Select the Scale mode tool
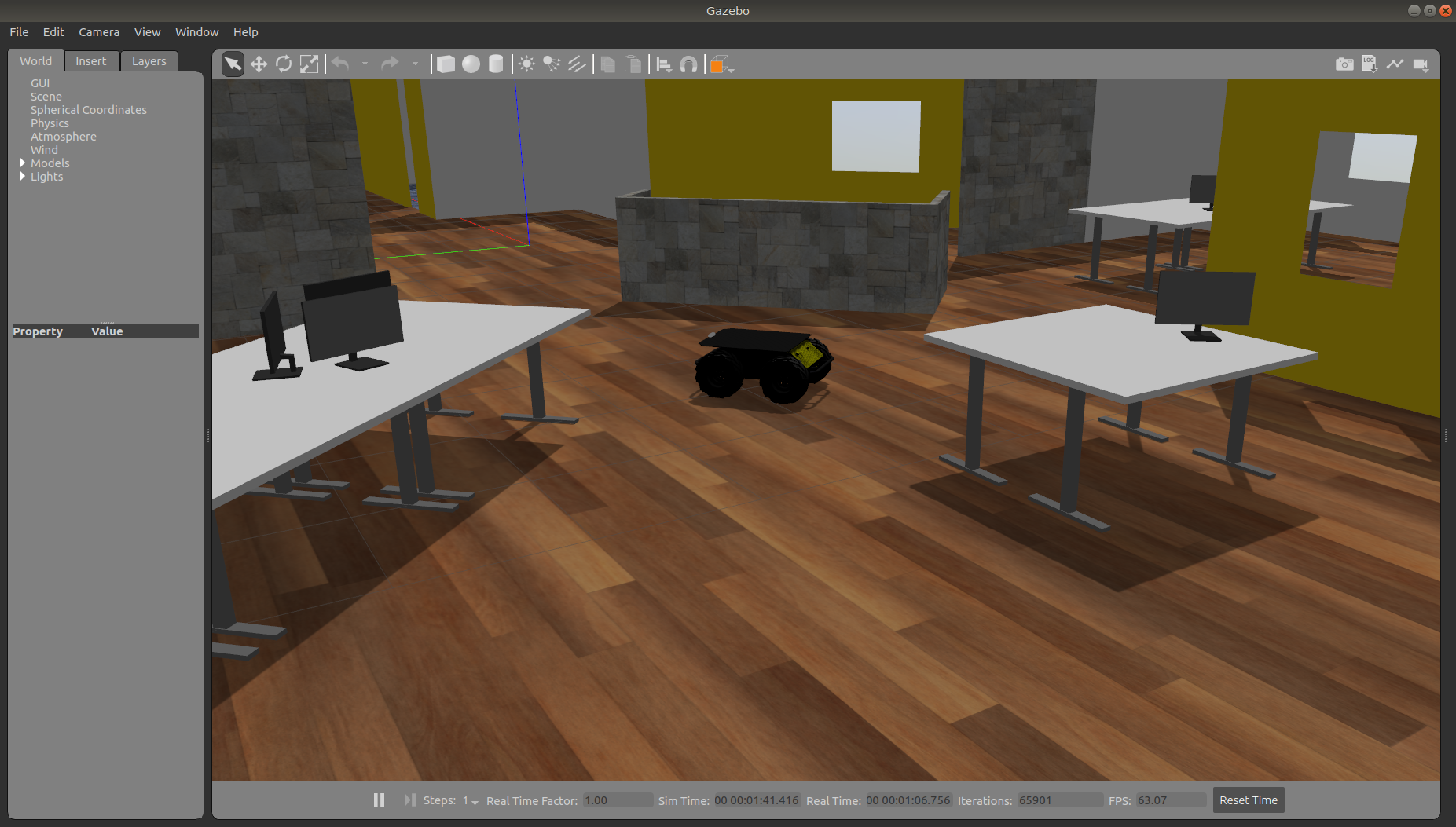 pyautogui.click(x=310, y=64)
